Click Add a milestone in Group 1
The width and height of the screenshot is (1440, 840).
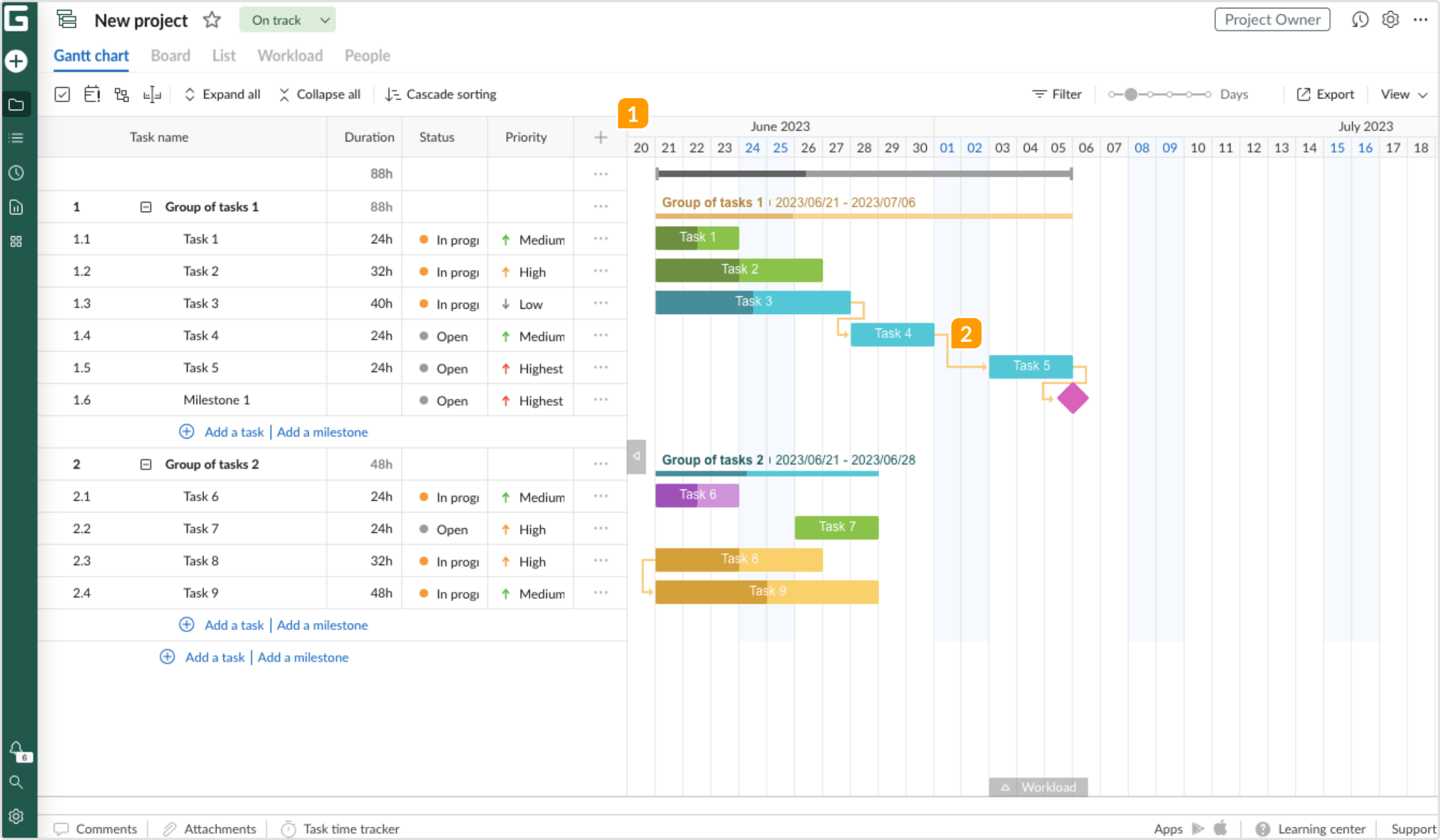pyautogui.click(x=322, y=432)
